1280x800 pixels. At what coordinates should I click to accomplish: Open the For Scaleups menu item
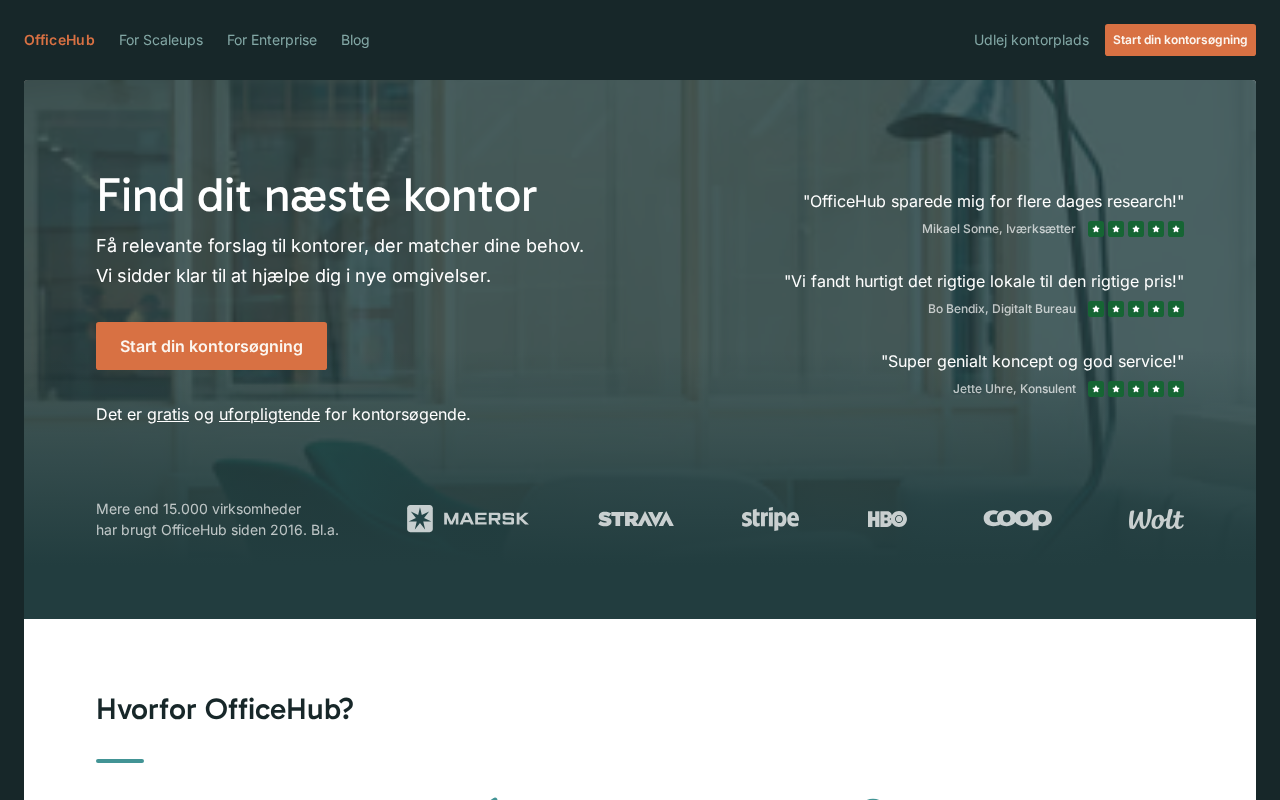(161, 40)
